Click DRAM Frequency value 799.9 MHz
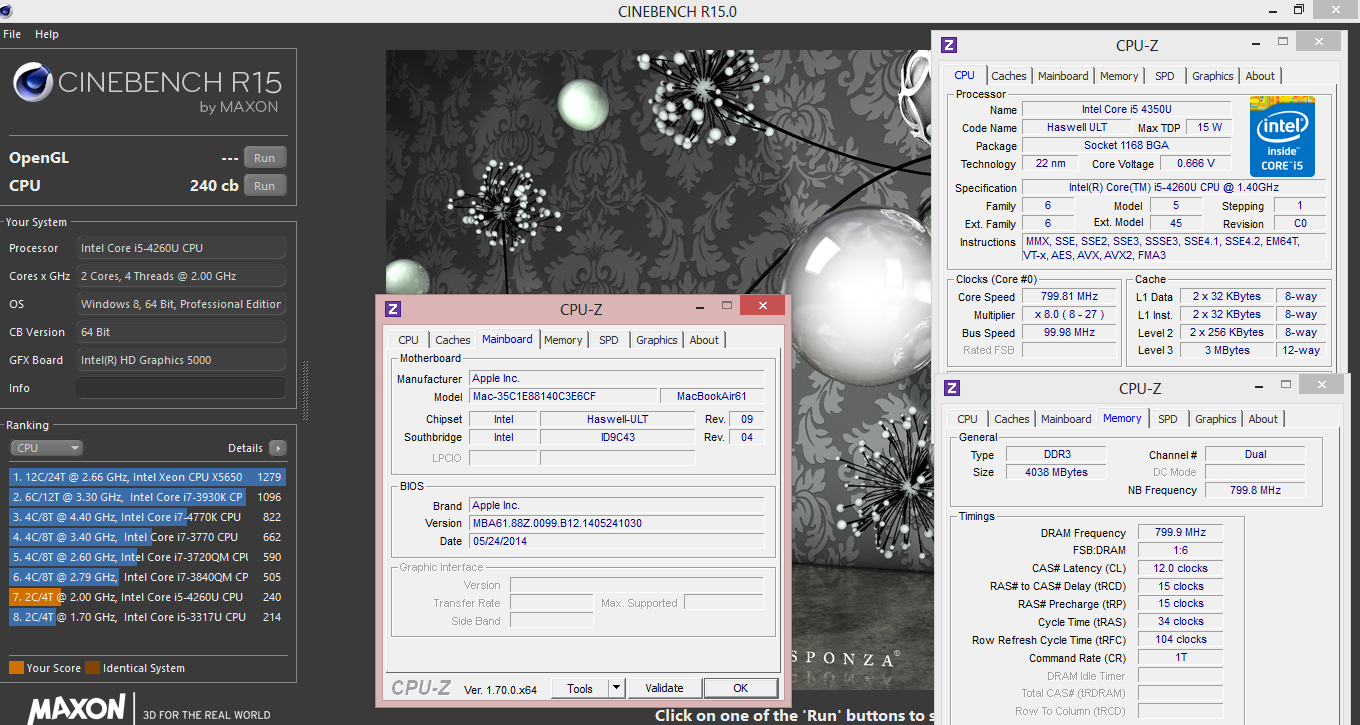This screenshot has width=1360, height=725. (1181, 533)
